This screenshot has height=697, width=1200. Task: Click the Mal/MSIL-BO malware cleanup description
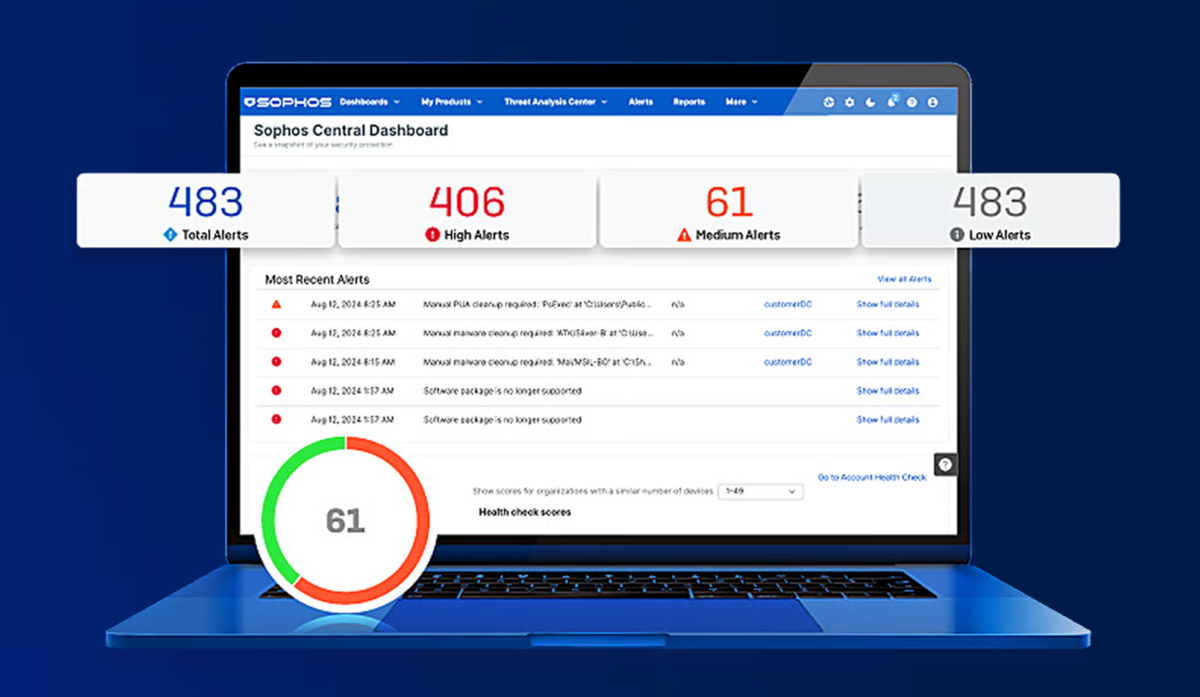pos(538,362)
